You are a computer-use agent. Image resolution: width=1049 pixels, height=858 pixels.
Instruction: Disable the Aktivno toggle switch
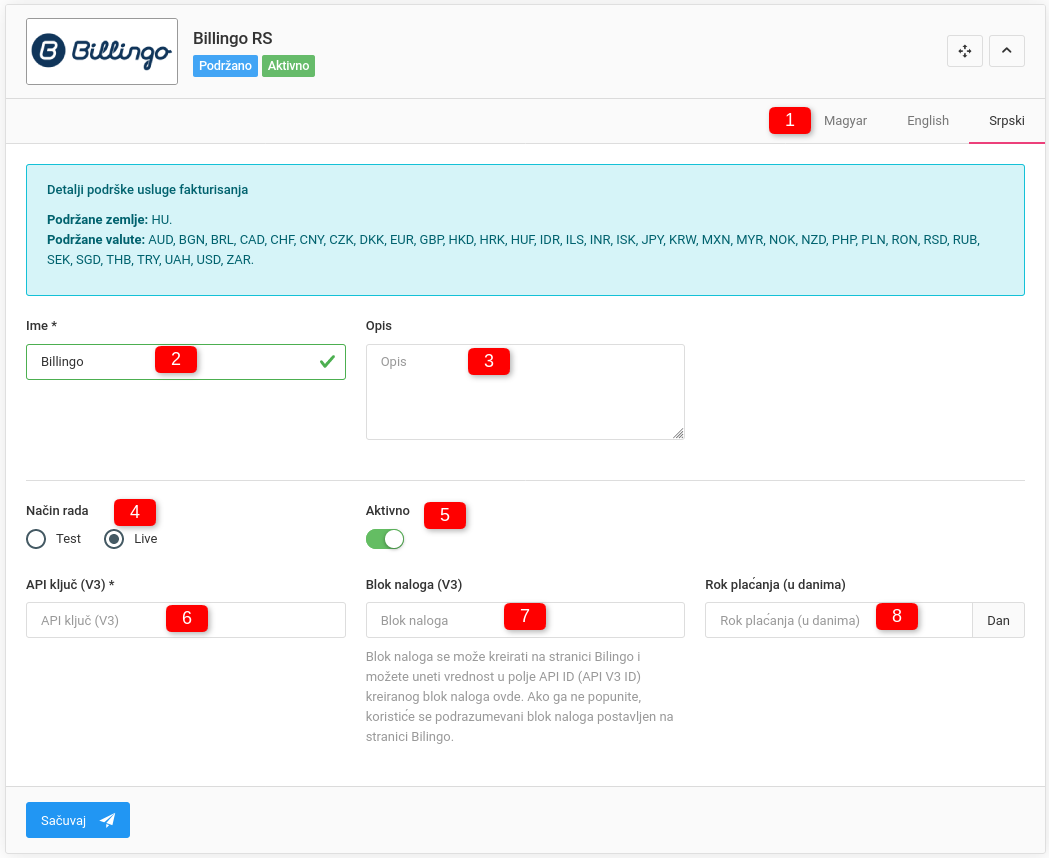pos(385,539)
